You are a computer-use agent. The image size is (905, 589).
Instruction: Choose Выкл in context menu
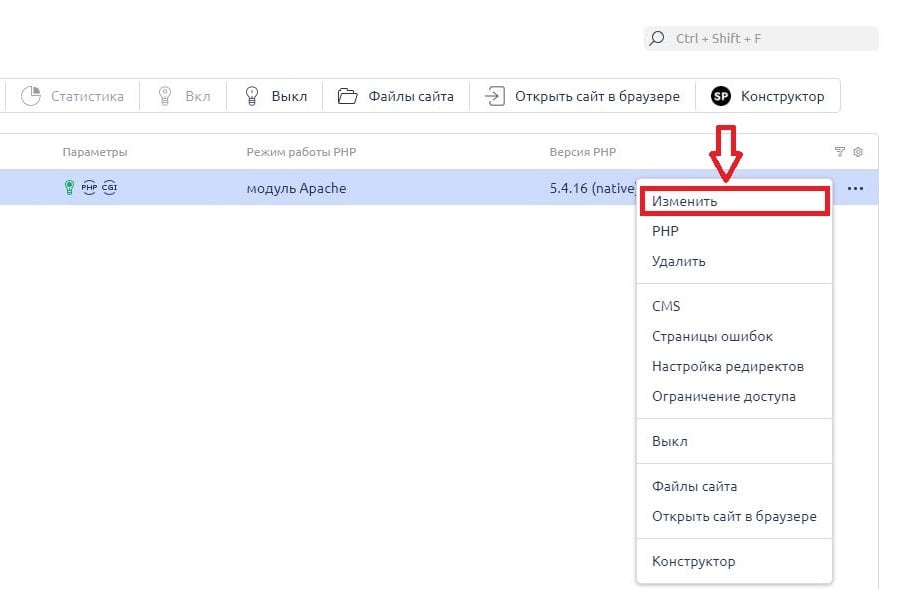click(734, 441)
